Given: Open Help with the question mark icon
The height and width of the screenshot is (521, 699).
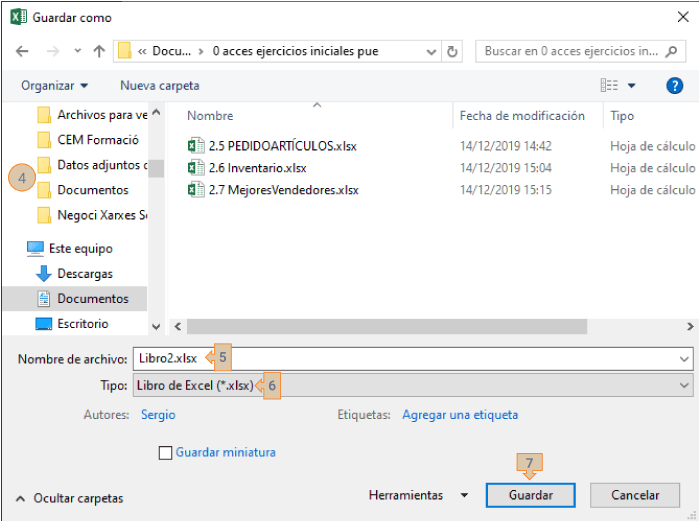Looking at the screenshot, I should pos(674,86).
